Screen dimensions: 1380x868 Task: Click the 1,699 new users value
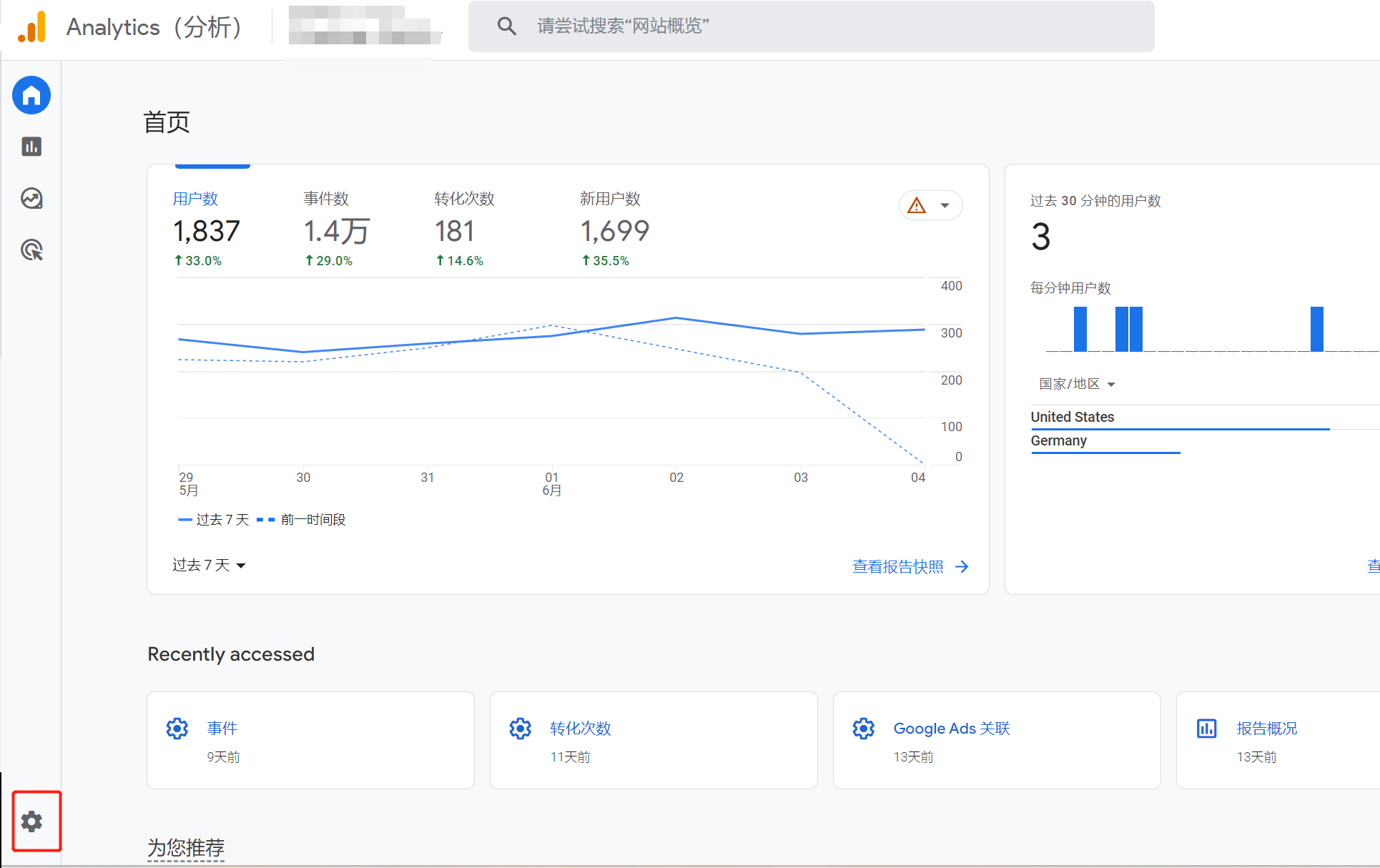(x=614, y=231)
